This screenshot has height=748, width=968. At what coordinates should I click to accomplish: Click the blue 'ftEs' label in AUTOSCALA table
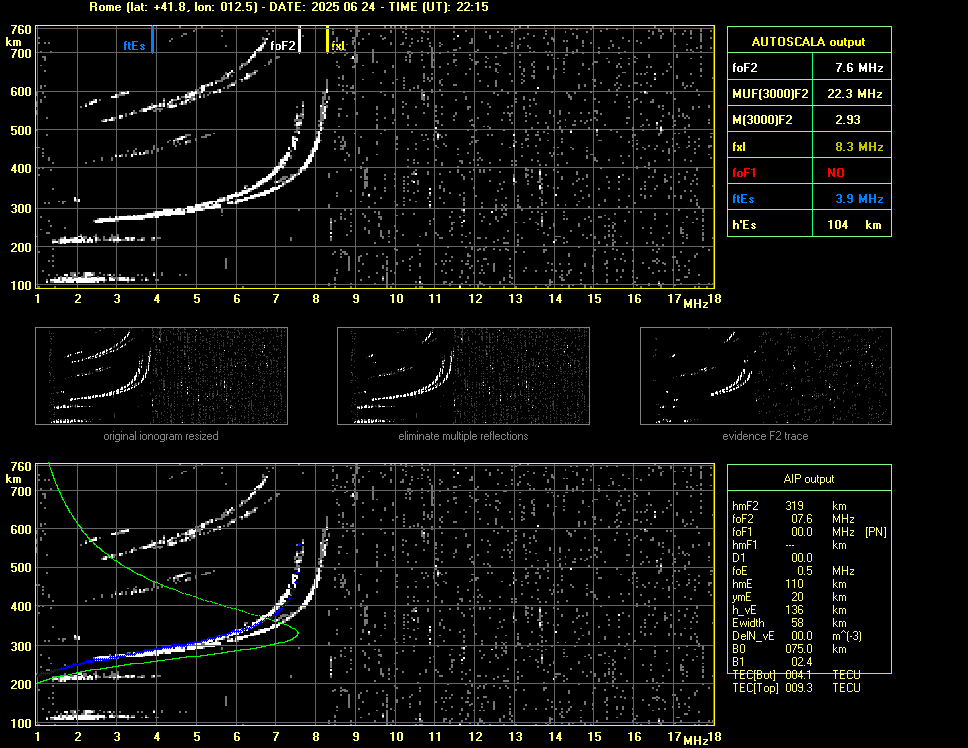tap(743, 199)
